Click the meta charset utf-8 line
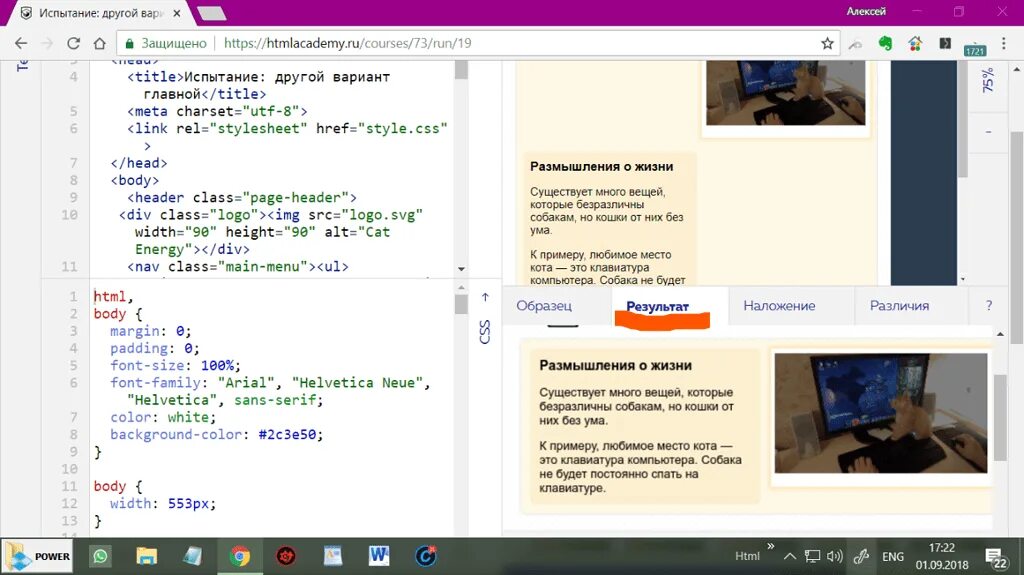1024x575 pixels. click(x=217, y=111)
